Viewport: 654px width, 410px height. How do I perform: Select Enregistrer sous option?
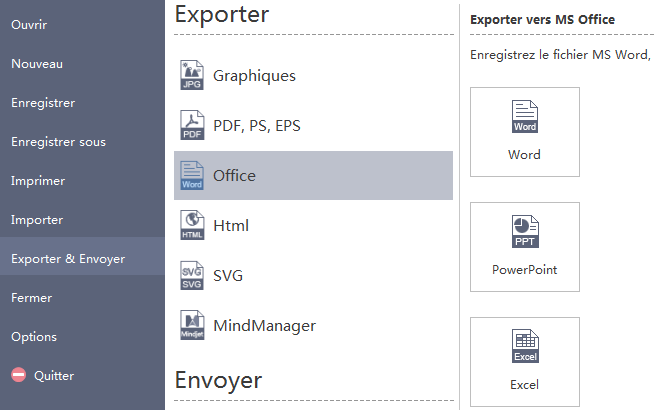(58, 142)
